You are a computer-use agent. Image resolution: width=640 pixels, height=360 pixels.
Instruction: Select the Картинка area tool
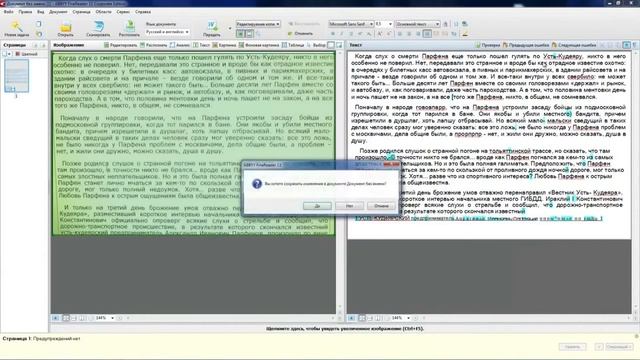point(224,45)
